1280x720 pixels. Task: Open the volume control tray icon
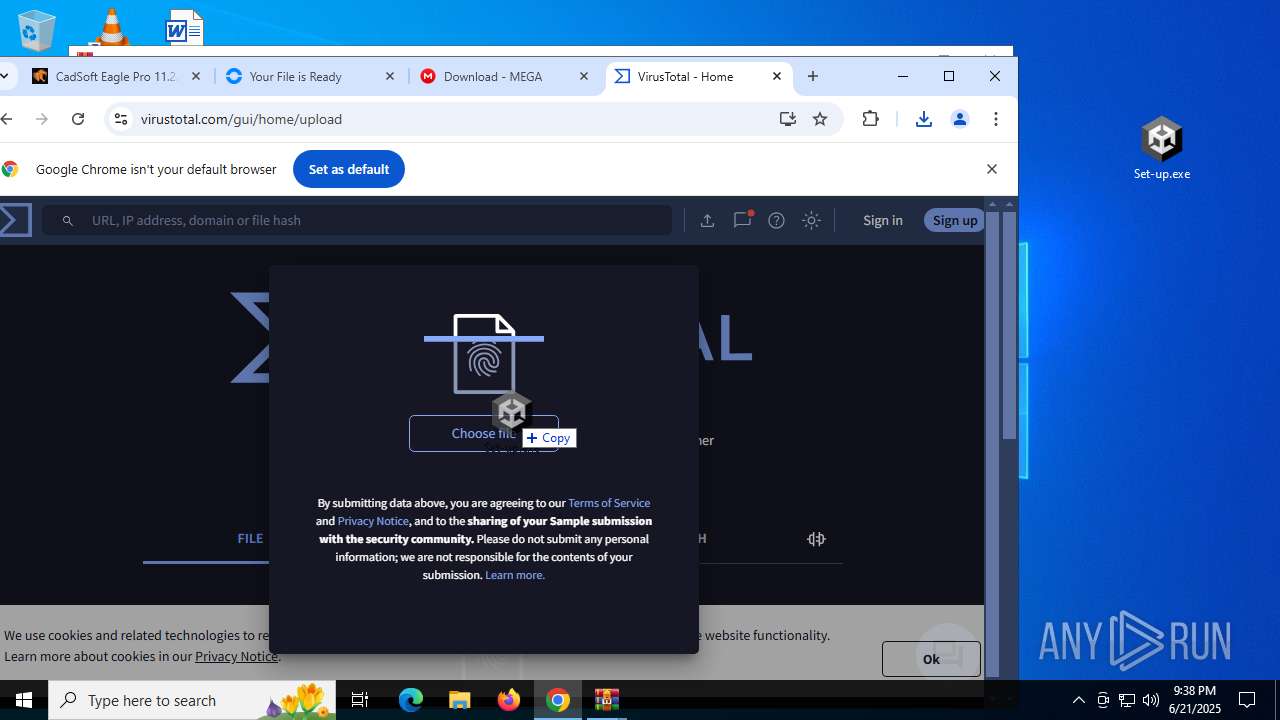pyautogui.click(x=1151, y=700)
